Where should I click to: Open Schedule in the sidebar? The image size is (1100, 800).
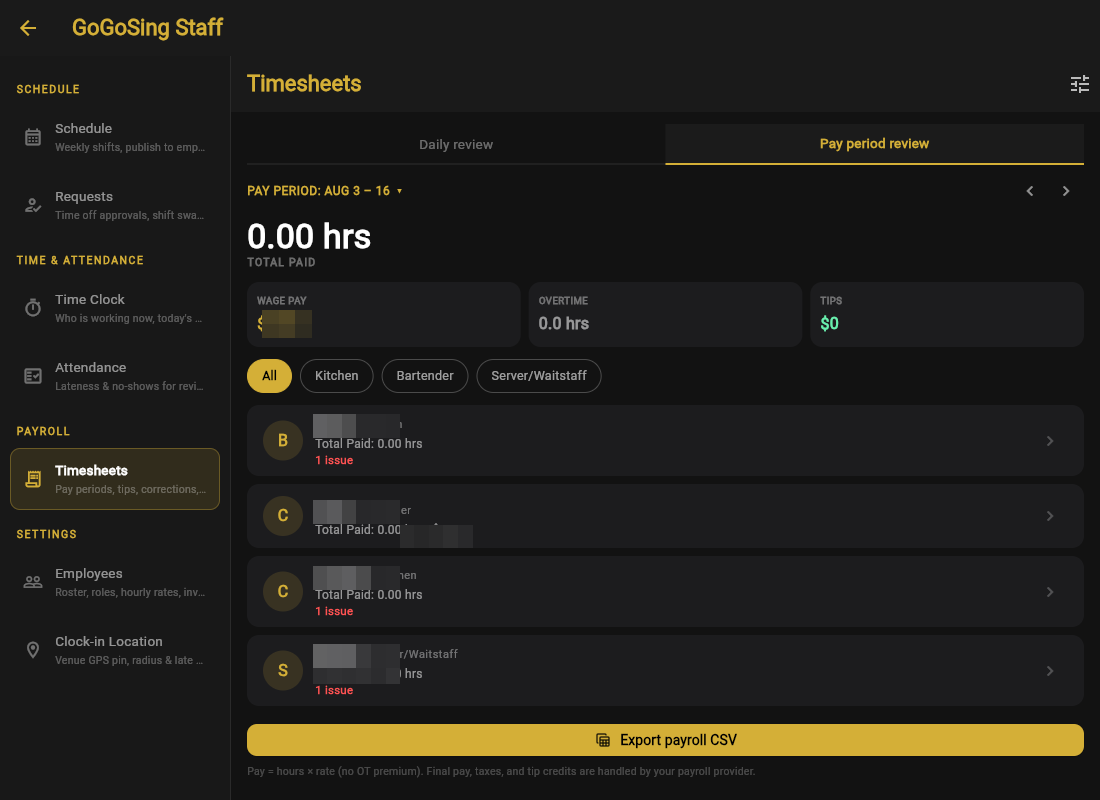tap(115, 138)
